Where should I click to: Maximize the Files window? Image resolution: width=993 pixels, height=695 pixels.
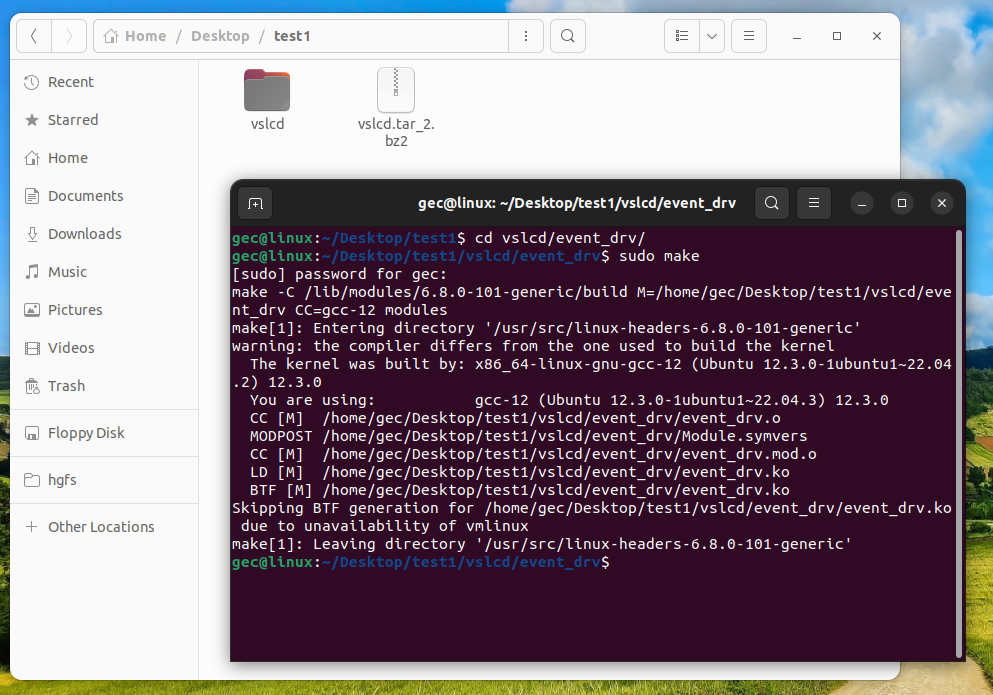[837, 36]
